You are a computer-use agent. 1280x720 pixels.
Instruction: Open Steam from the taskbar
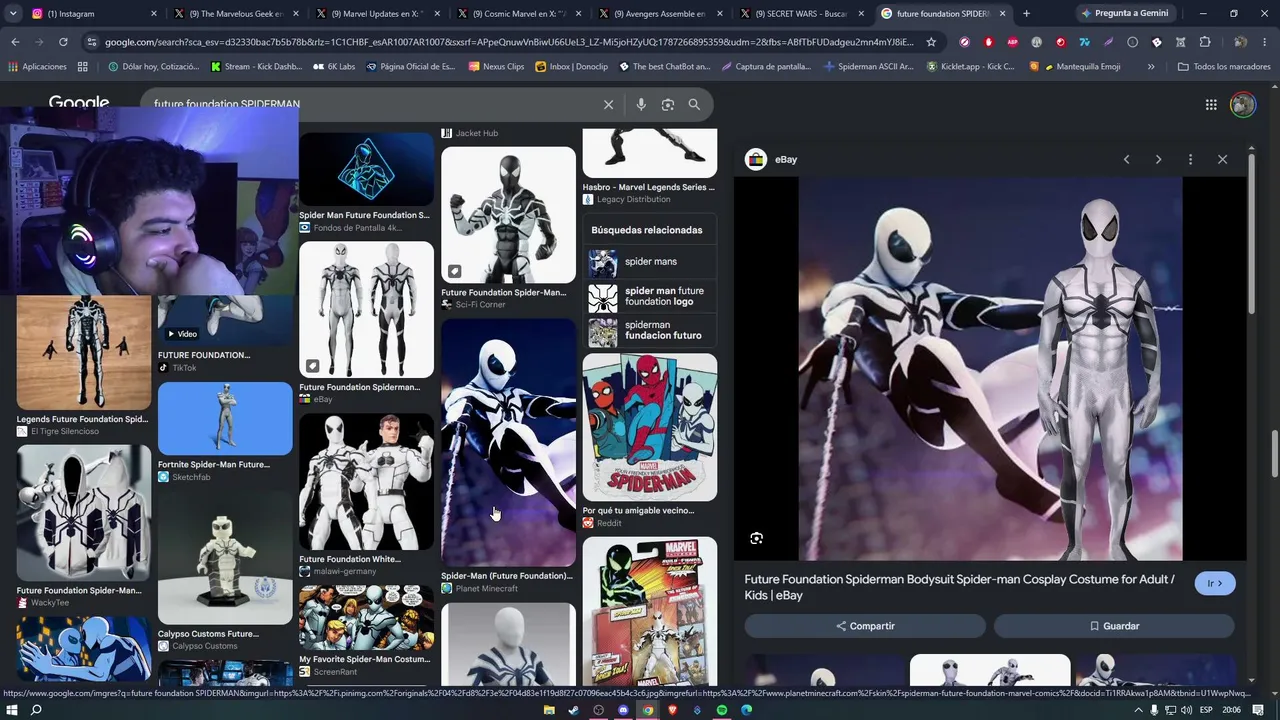point(574,710)
